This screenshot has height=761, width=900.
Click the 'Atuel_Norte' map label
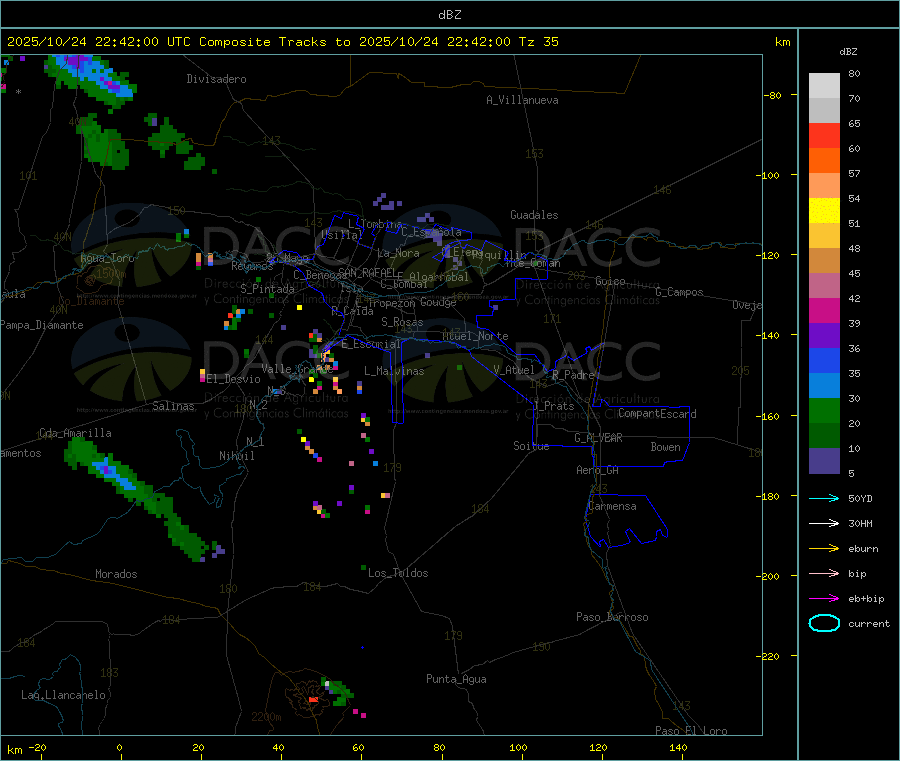point(475,336)
